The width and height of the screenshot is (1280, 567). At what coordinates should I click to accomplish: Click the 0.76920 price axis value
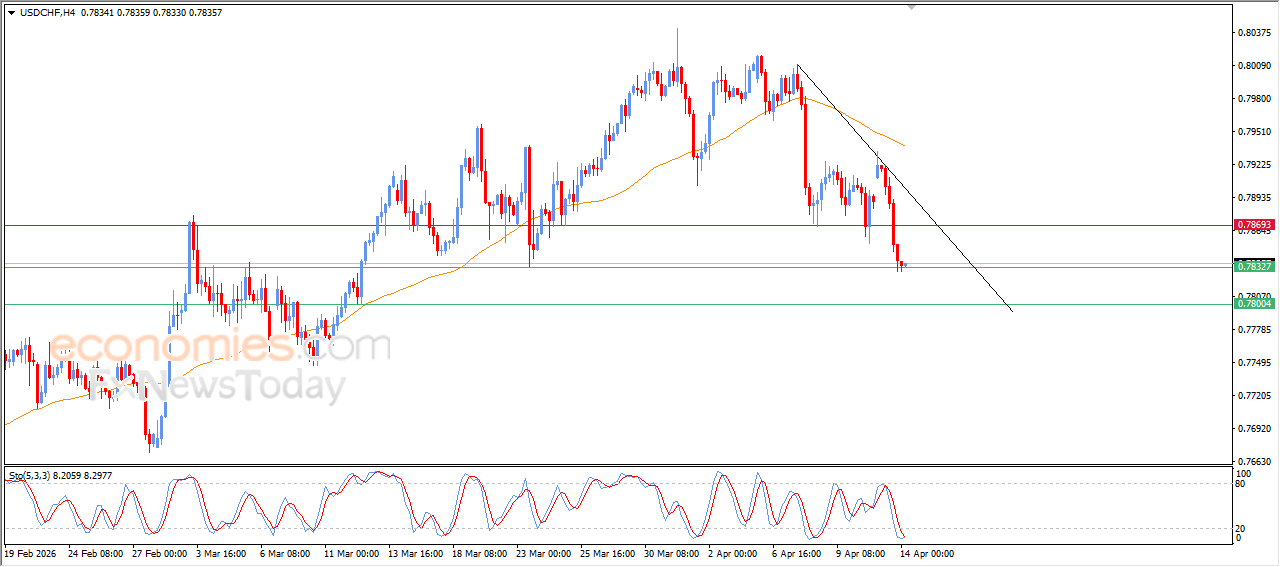[1255, 429]
